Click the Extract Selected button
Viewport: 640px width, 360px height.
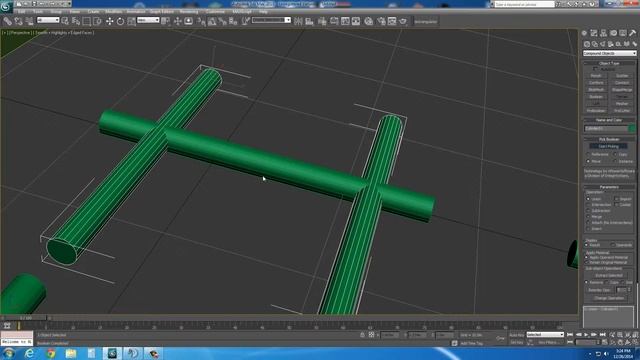click(609, 276)
